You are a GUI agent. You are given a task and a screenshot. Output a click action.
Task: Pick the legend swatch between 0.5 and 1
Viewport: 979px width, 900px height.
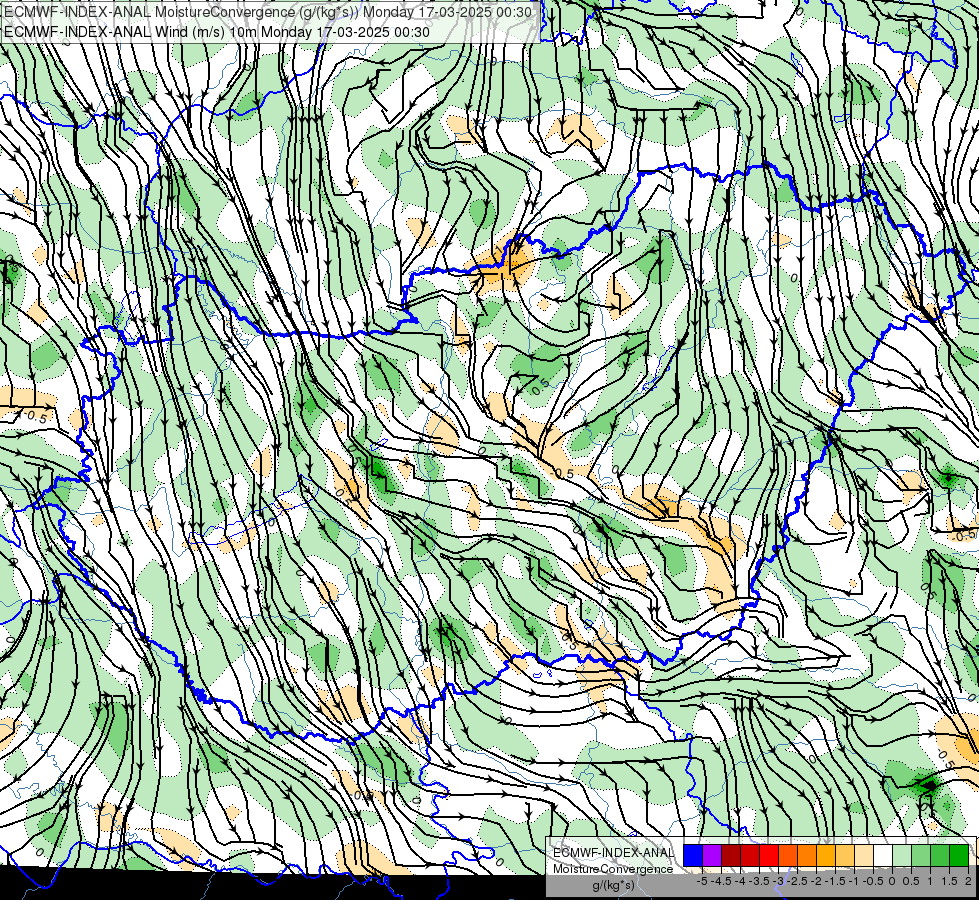[921, 855]
